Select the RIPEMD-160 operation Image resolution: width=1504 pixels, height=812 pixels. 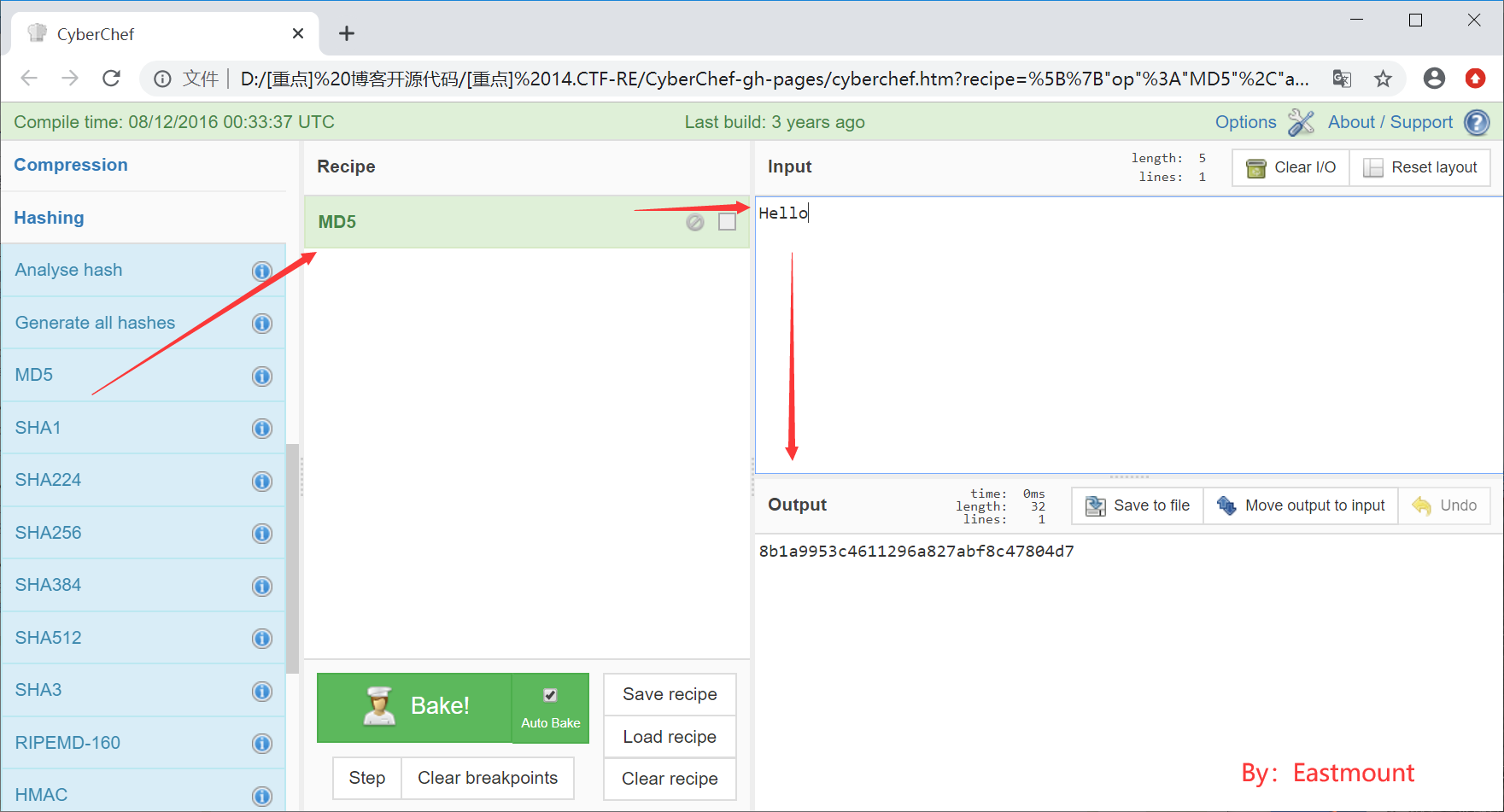[143, 743]
